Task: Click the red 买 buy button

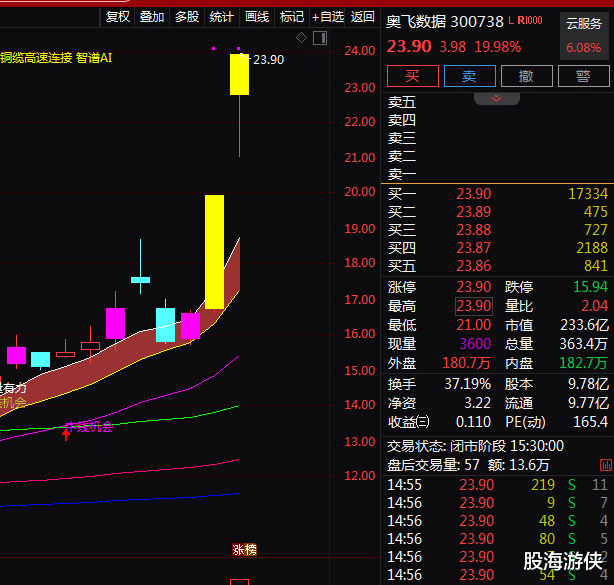Action: 413,76
